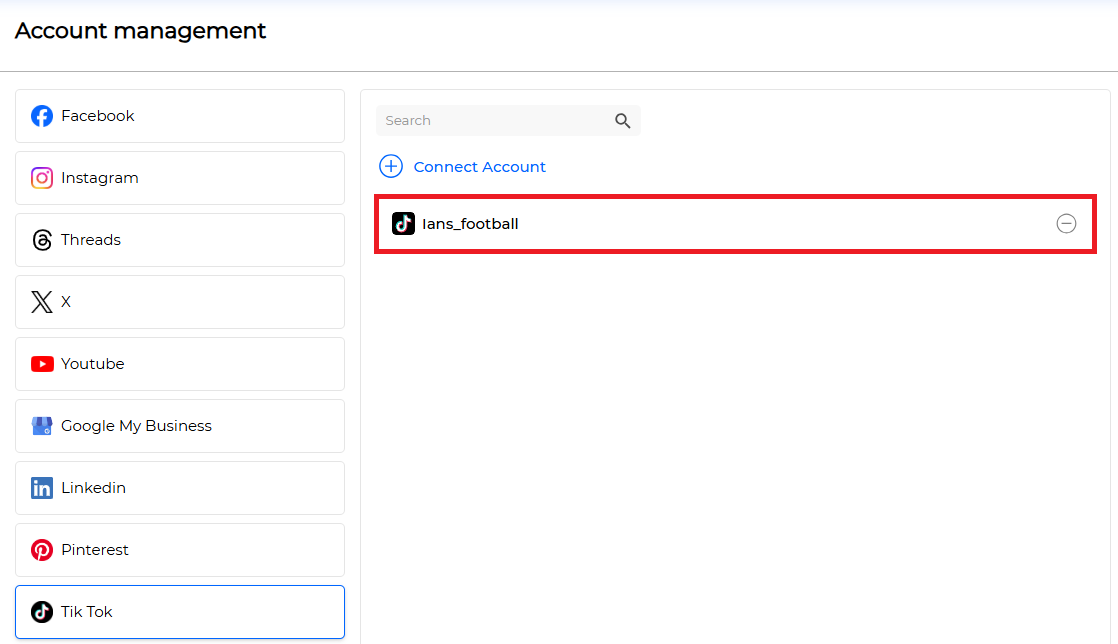Switch to the Pinterest tab
The height and width of the screenshot is (644, 1118).
(x=180, y=550)
